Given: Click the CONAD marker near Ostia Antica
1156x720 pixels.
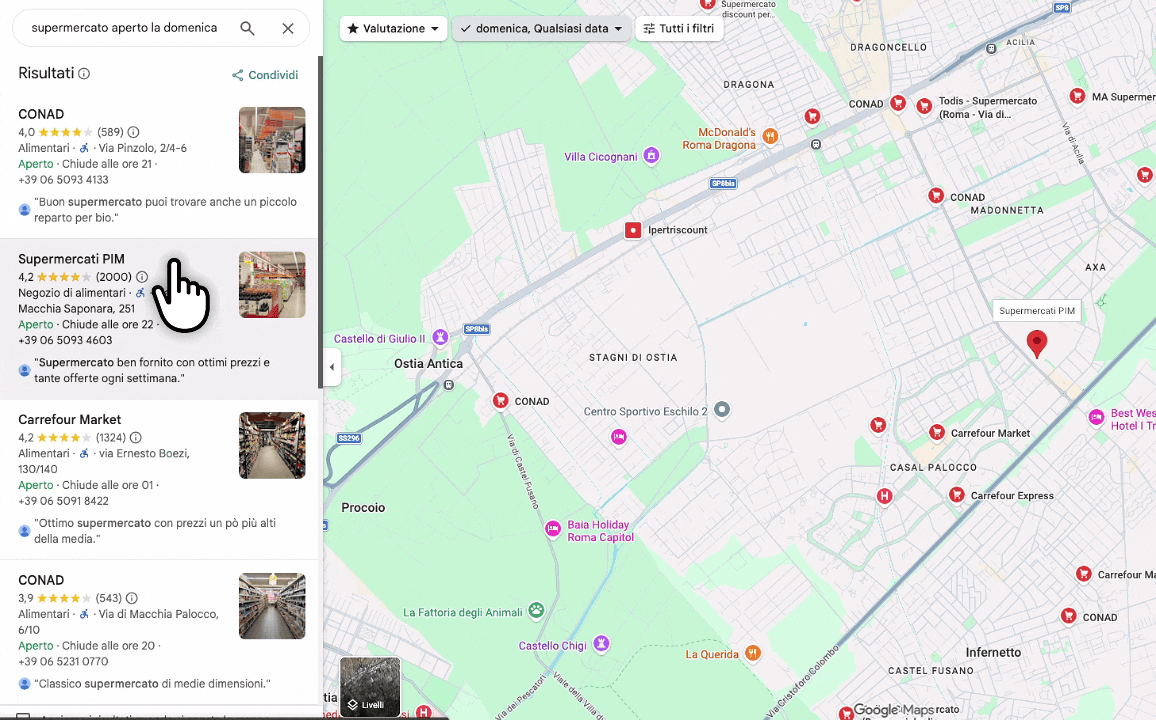Looking at the screenshot, I should [501, 401].
